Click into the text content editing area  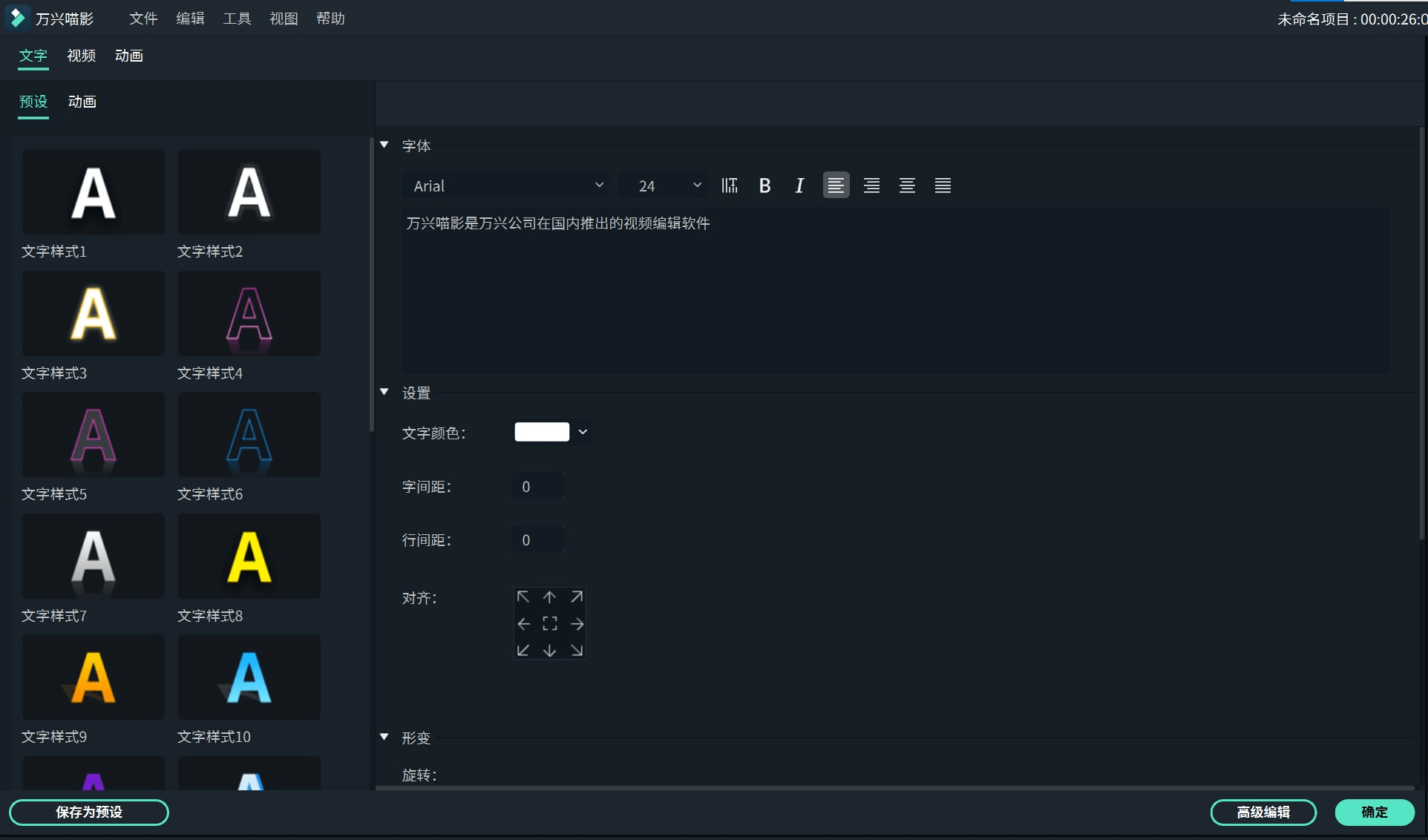pyautogui.click(x=897, y=291)
